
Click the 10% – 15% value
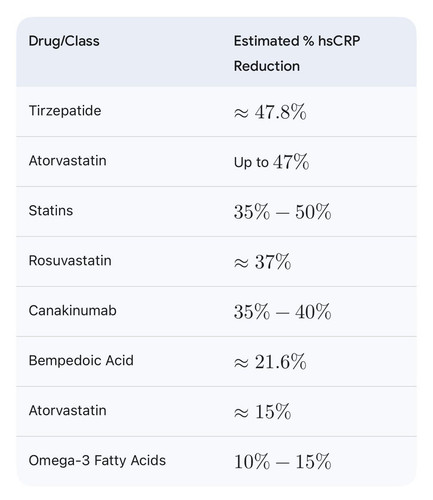click(x=283, y=462)
